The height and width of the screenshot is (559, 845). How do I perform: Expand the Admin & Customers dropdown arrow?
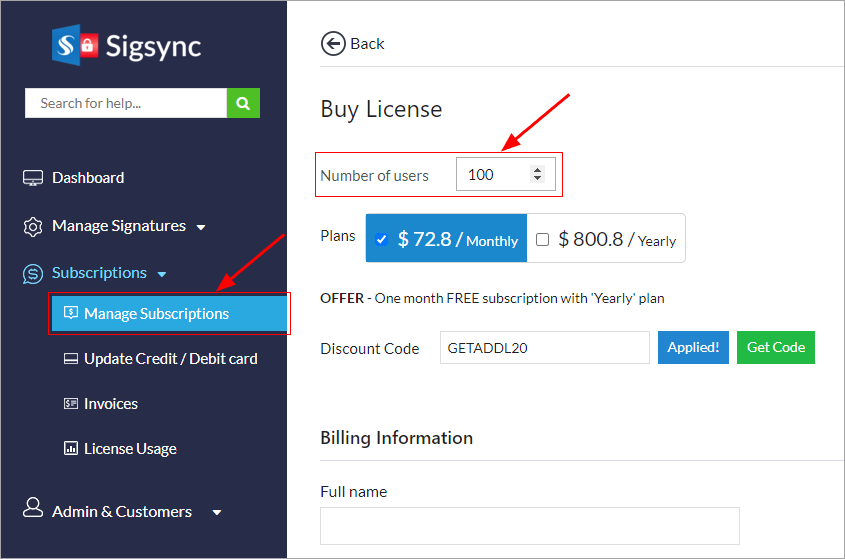(217, 512)
